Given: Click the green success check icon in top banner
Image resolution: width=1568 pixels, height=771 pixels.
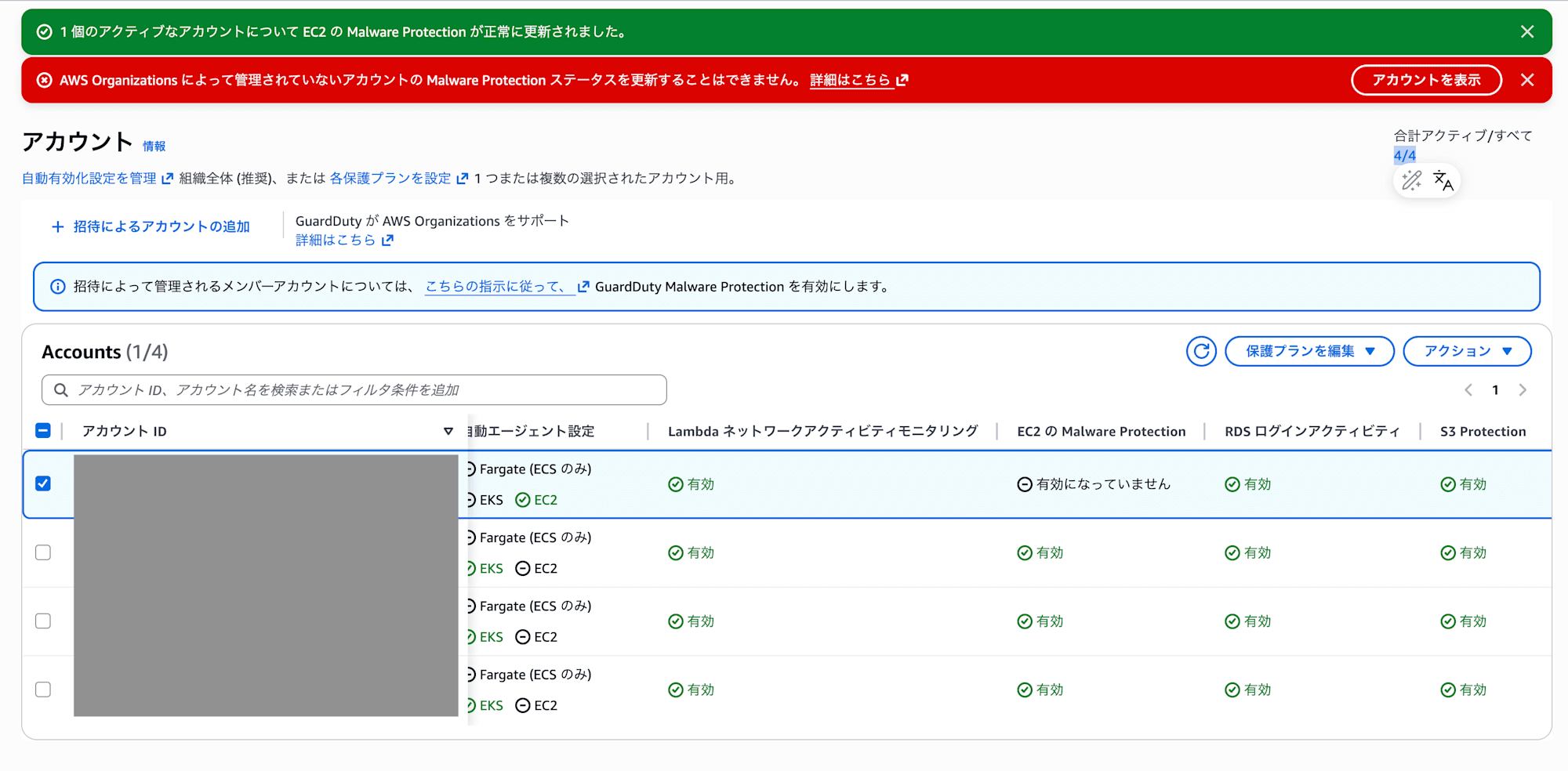Looking at the screenshot, I should [42, 31].
